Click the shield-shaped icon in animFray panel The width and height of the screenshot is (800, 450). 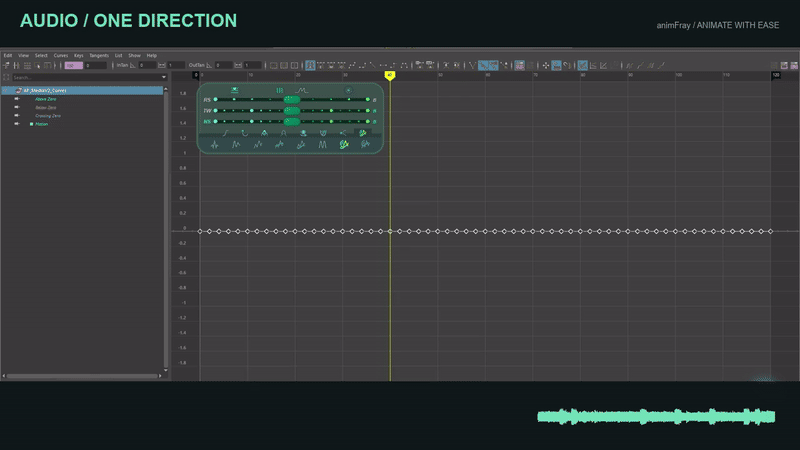click(x=323, y=133)
